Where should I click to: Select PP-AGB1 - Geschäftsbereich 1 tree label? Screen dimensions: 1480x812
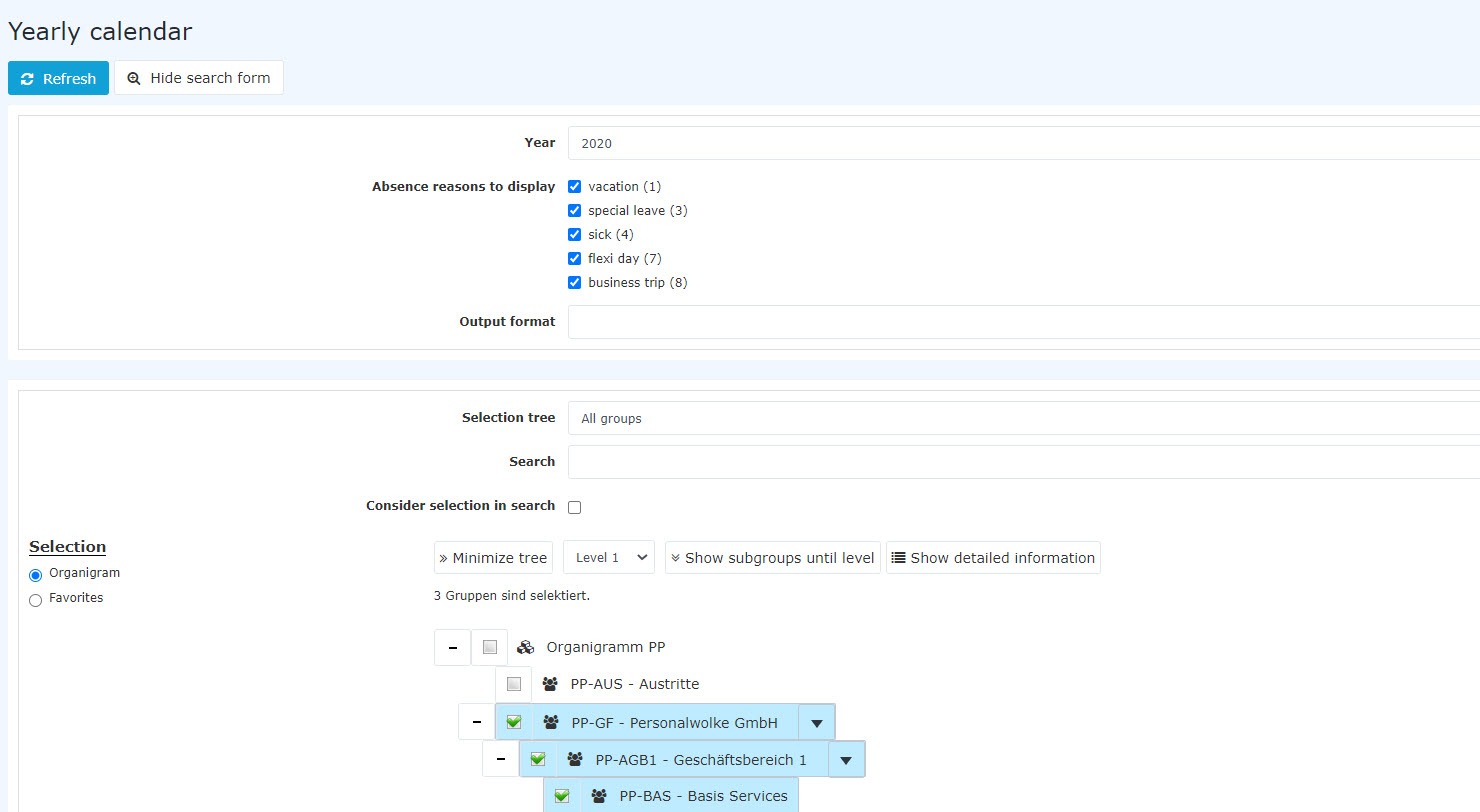(701, 759)
